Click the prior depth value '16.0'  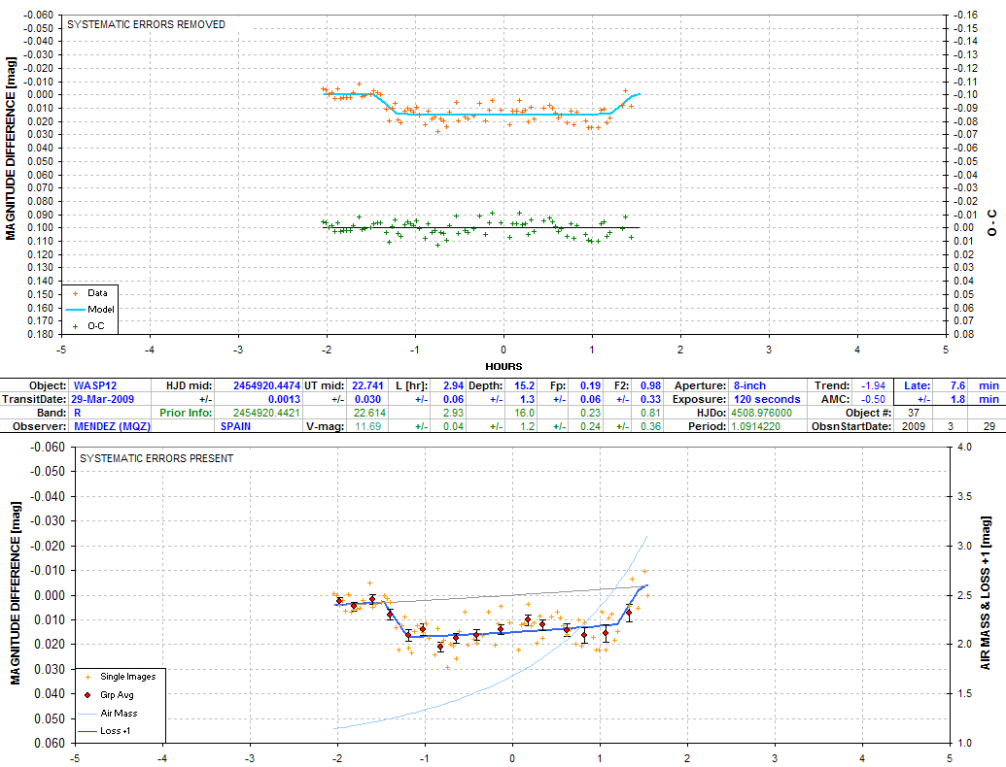point(524,413)
